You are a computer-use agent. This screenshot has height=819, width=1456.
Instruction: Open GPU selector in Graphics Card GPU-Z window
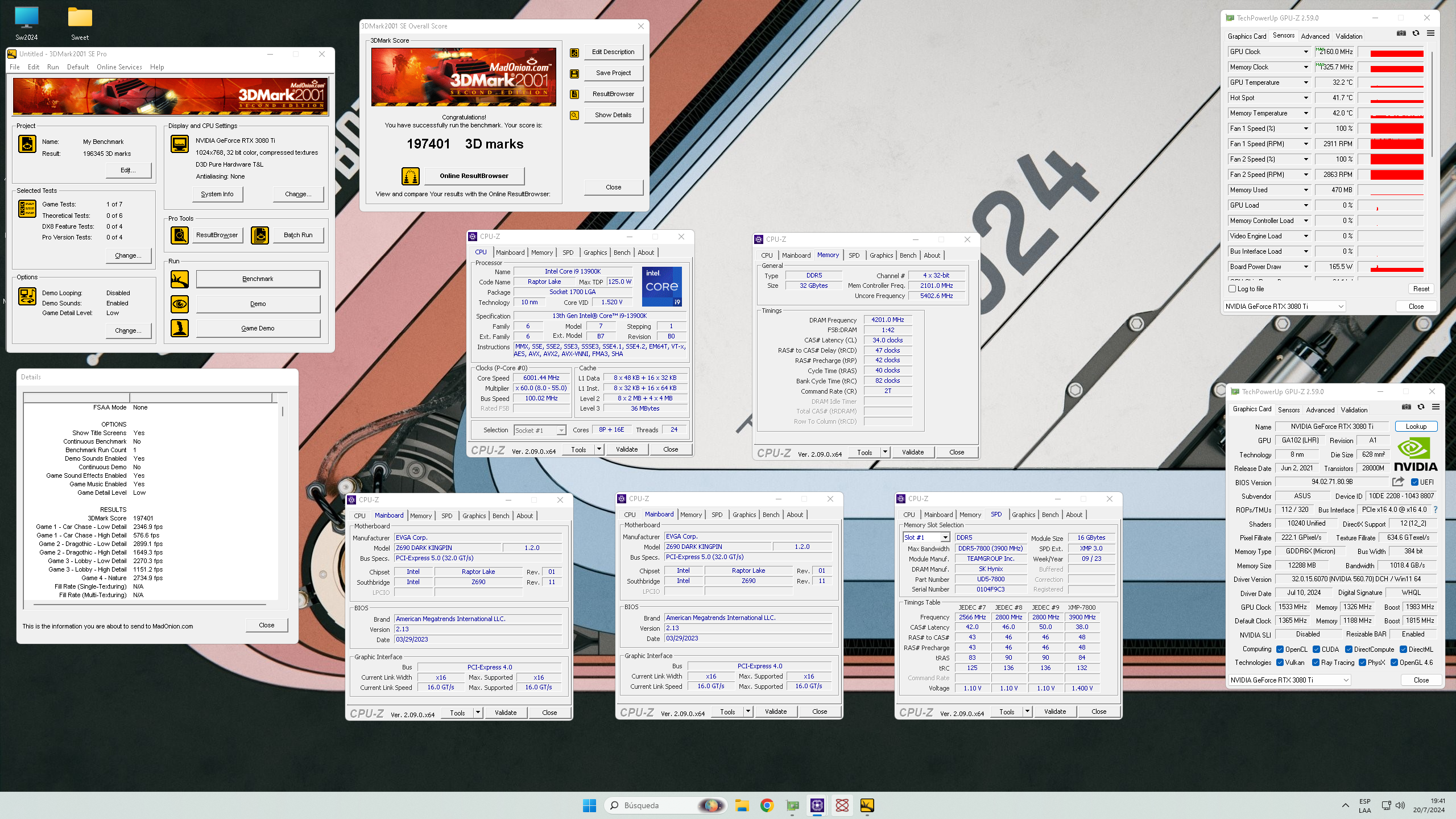[x=1290, y=680]
